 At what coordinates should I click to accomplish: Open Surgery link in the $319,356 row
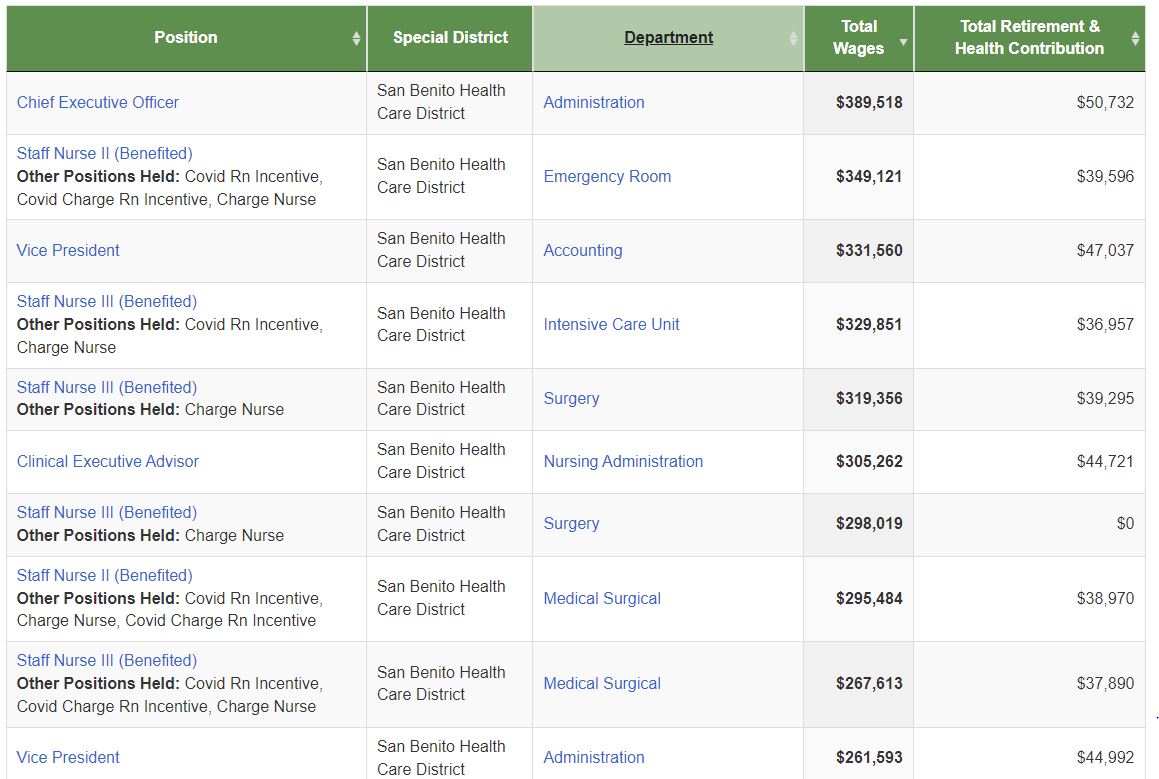point(571,398)
